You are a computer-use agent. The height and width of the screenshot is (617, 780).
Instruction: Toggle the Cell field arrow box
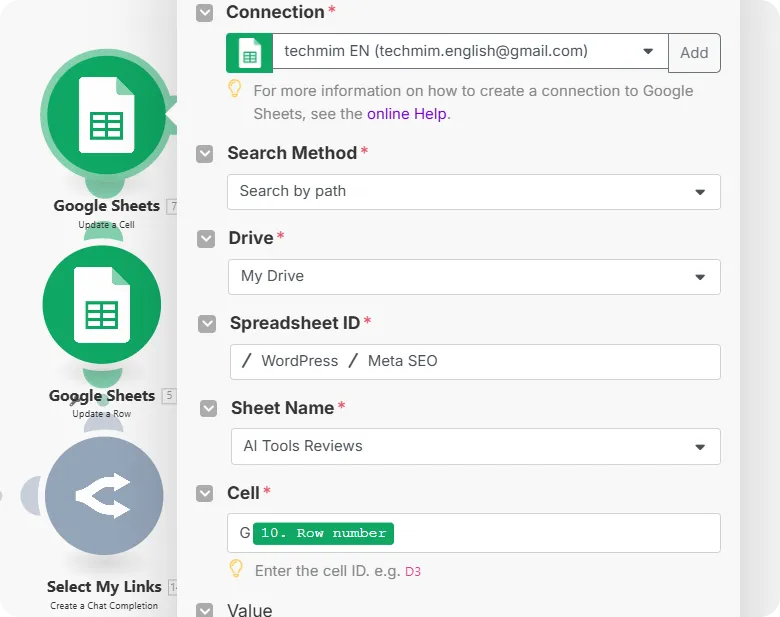click(x=205, y=493)
